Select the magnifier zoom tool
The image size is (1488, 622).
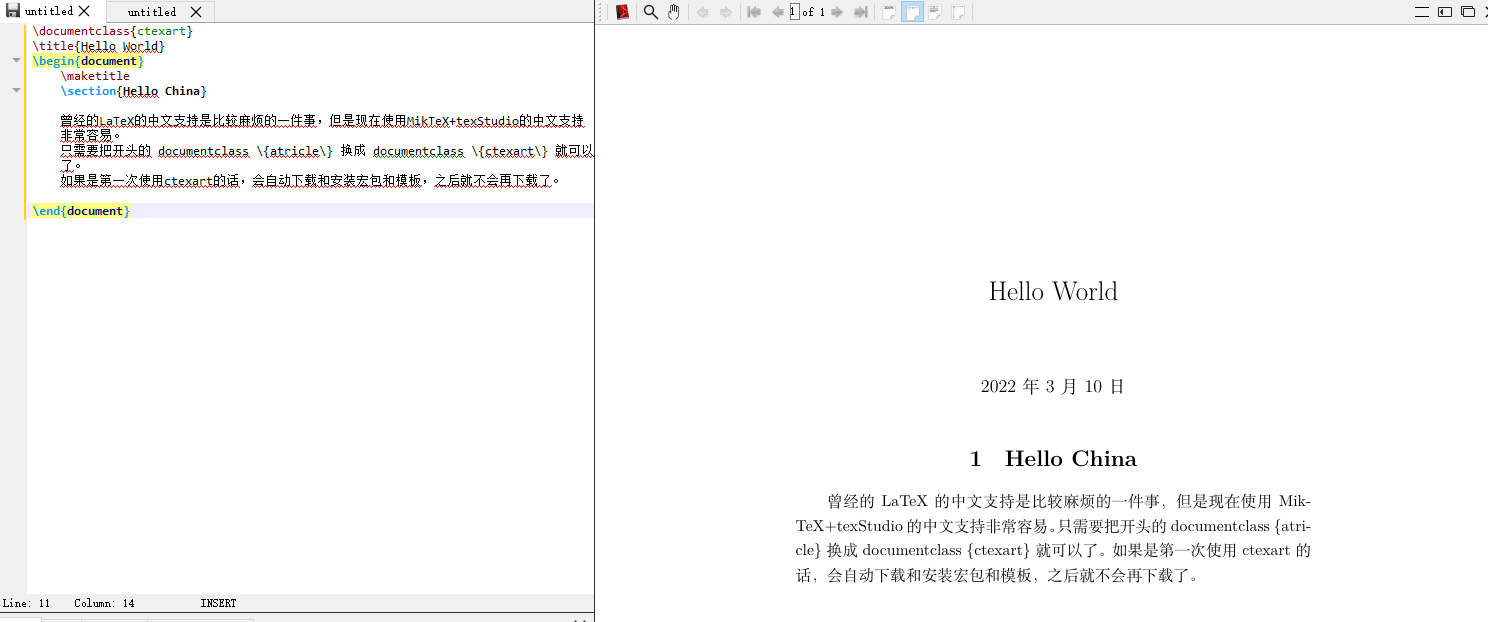651,12
